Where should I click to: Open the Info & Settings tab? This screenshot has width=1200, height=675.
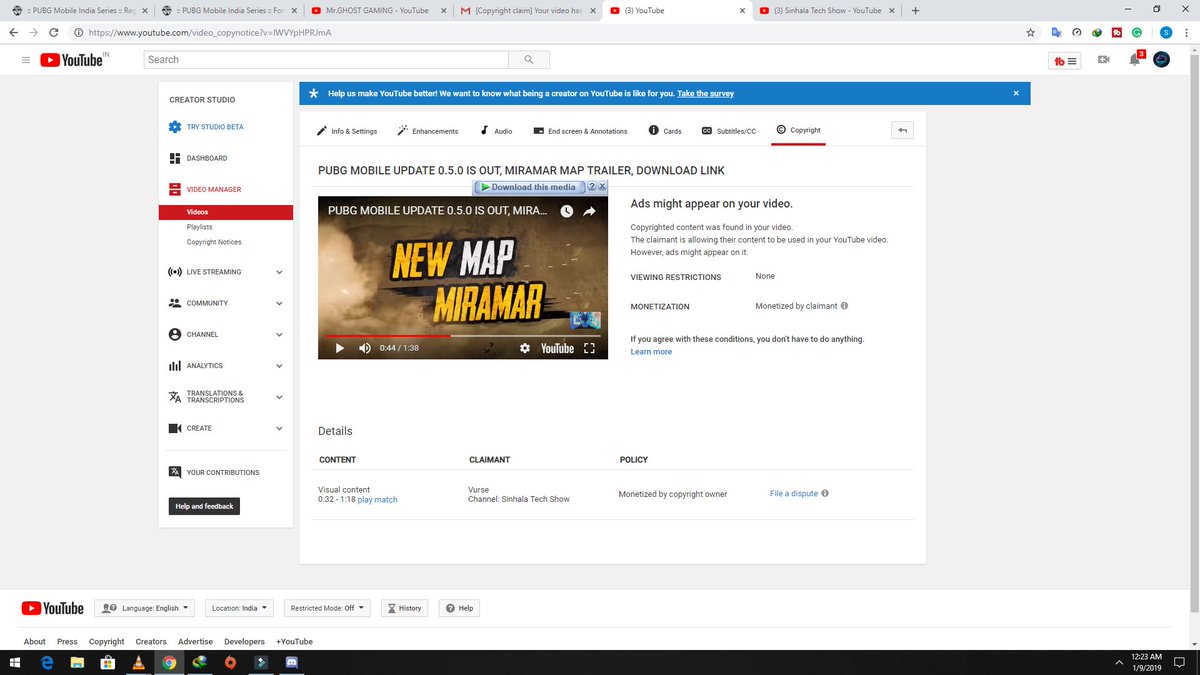(x=347, y=131)
